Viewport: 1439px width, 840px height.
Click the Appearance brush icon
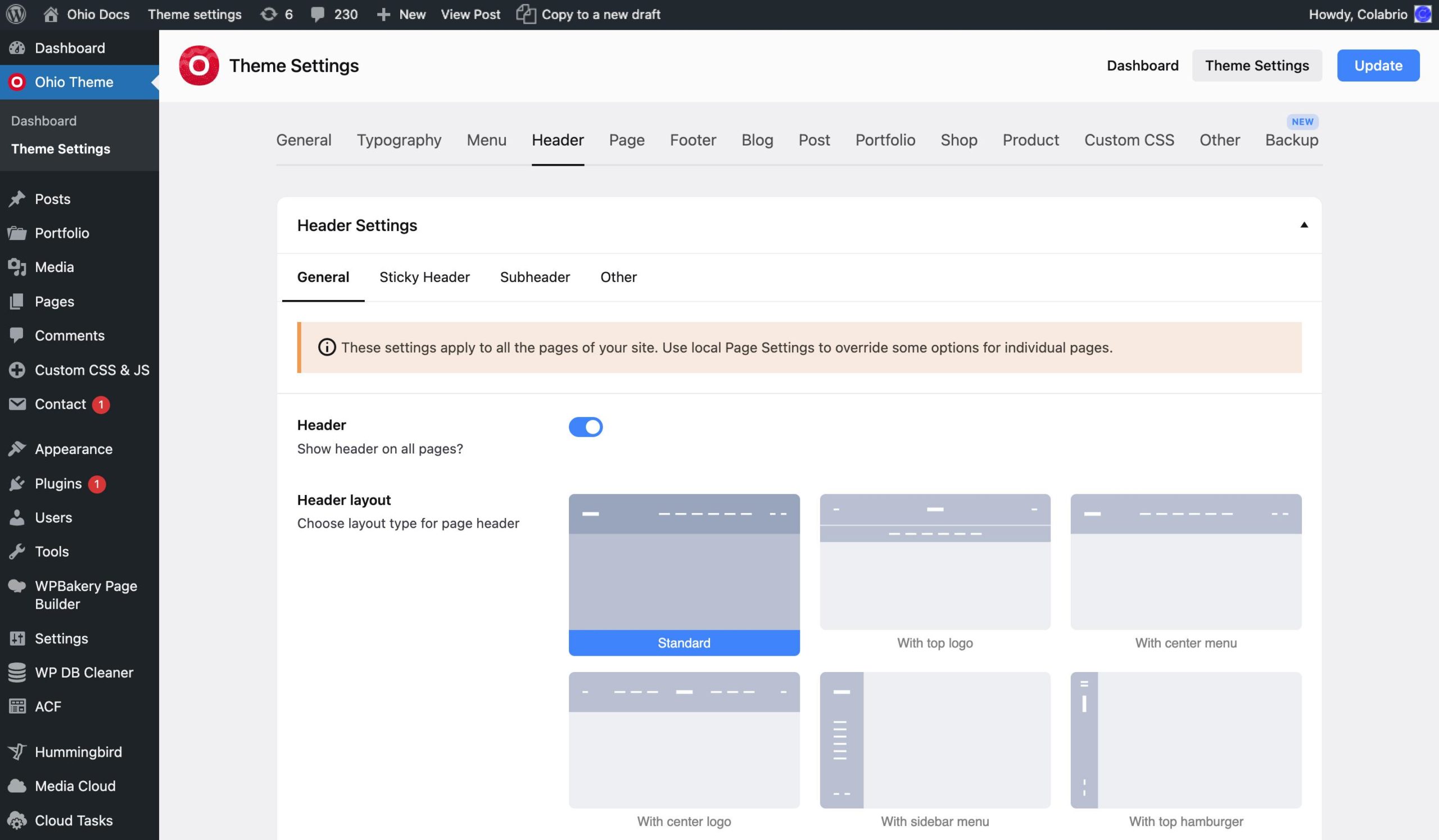tap(17, 449)
